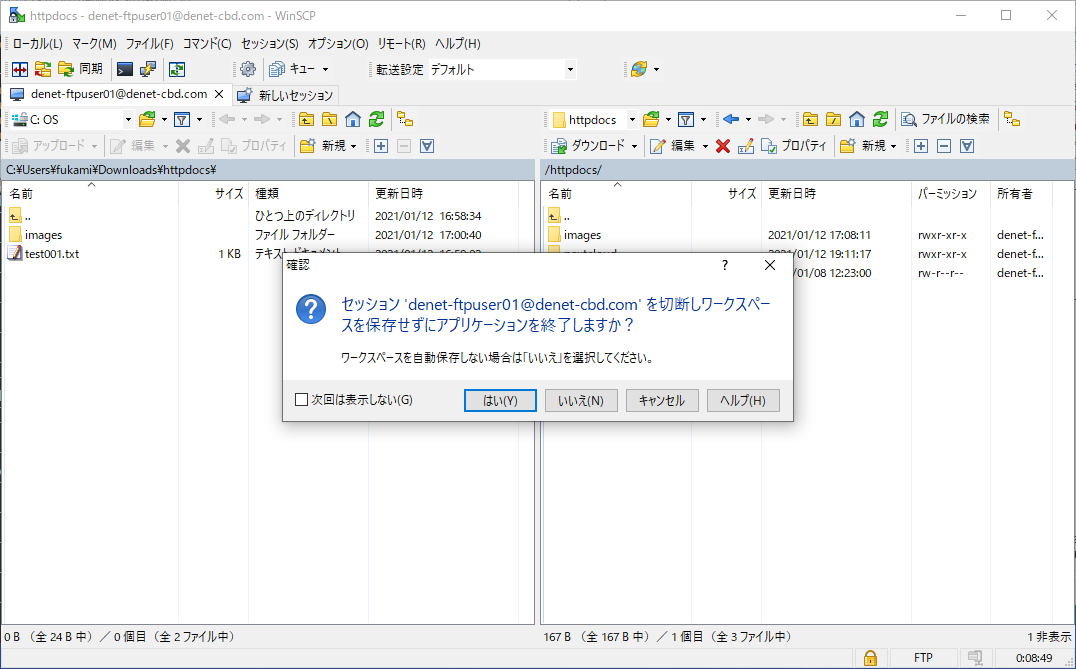Viewport: 1076px width, 669px height.
Task: Close the 確認 dialog with X
Action: click(x=770, y=265)
